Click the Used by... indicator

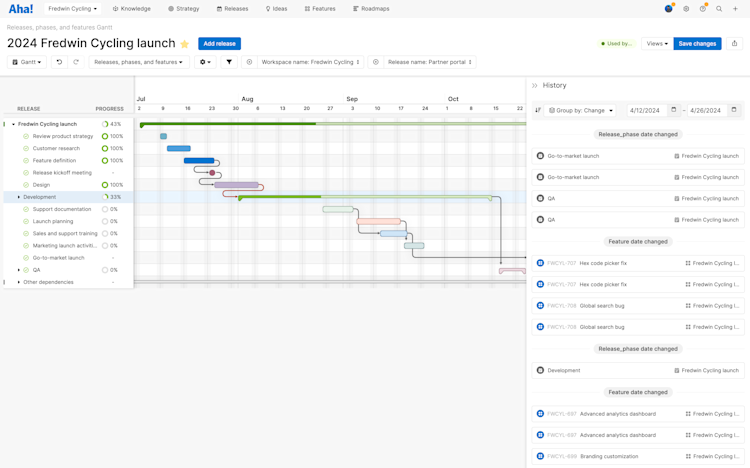tap(616, 44)
